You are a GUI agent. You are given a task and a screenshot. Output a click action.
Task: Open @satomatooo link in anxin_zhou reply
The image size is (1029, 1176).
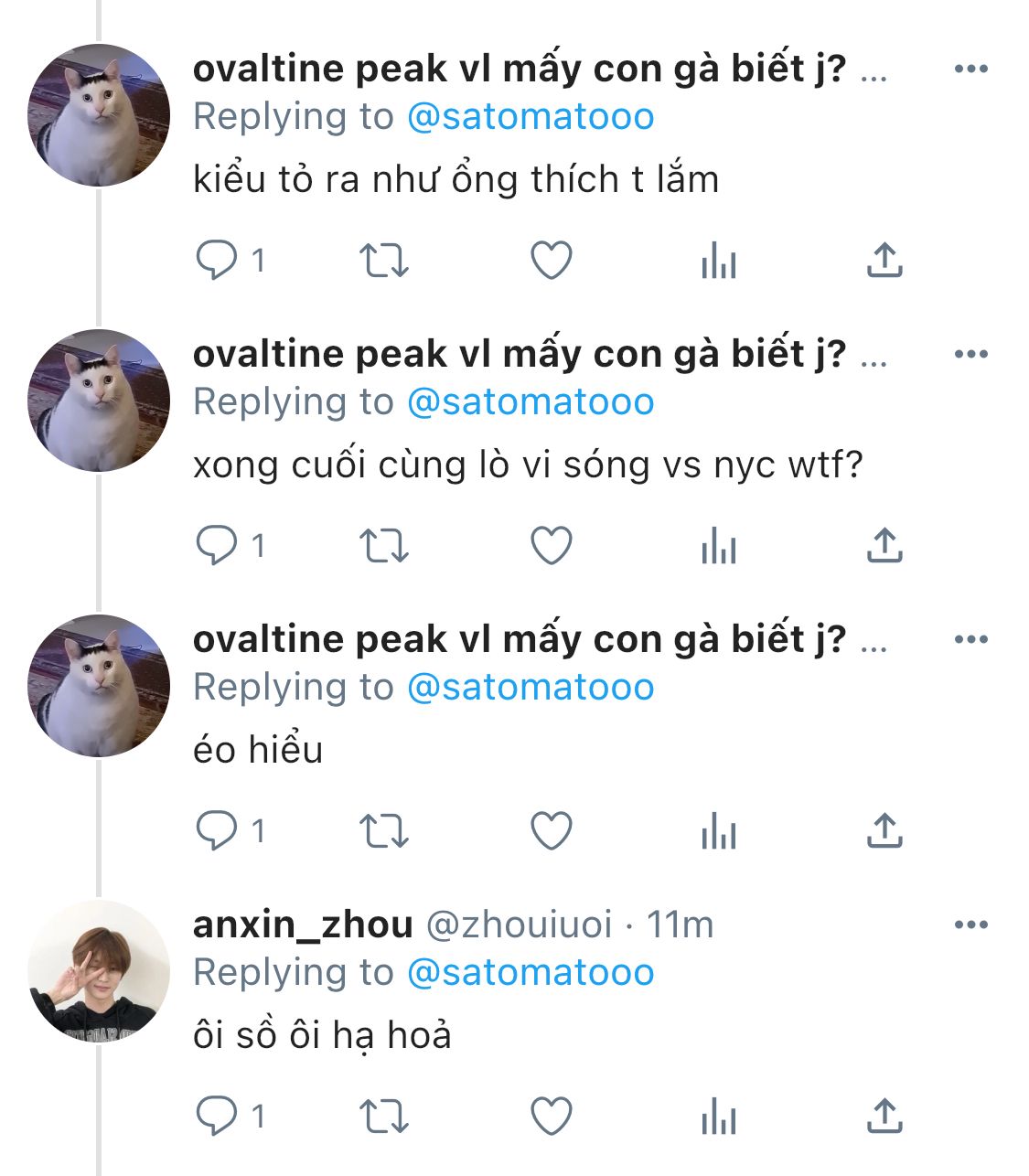(531, 973)
